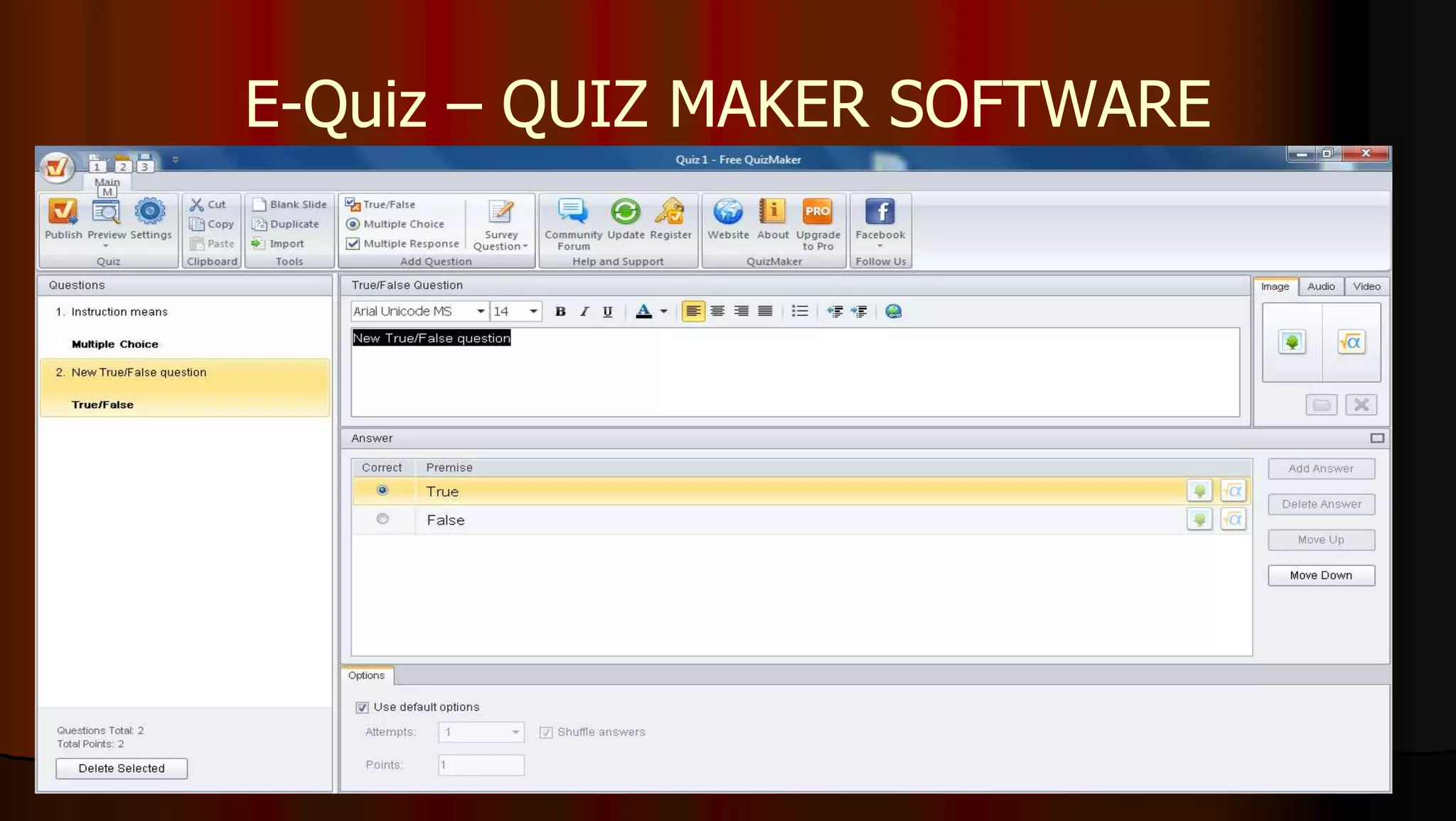
Task: Click the Move Up button
Action: point(1321,540)
